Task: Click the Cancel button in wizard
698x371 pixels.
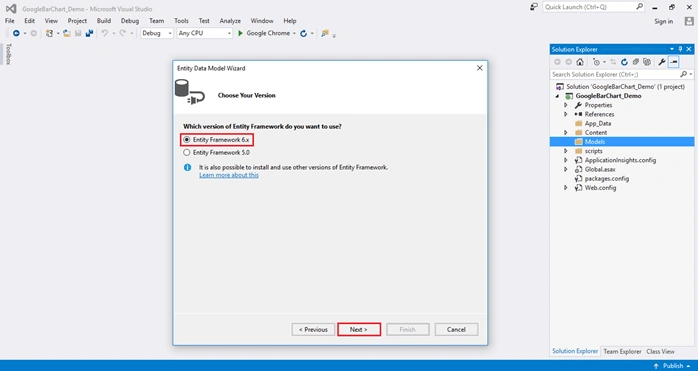Action: (456, 330)
